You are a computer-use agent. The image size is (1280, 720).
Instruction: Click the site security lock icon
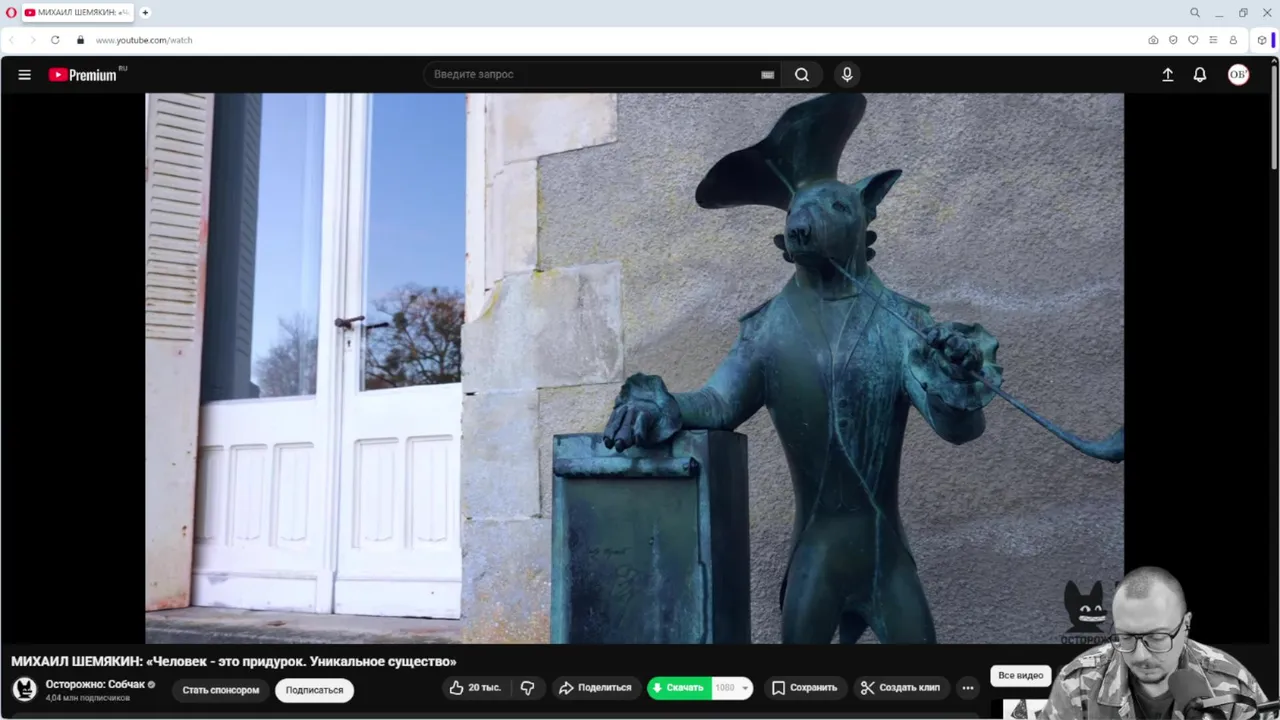tap(81, 40)
